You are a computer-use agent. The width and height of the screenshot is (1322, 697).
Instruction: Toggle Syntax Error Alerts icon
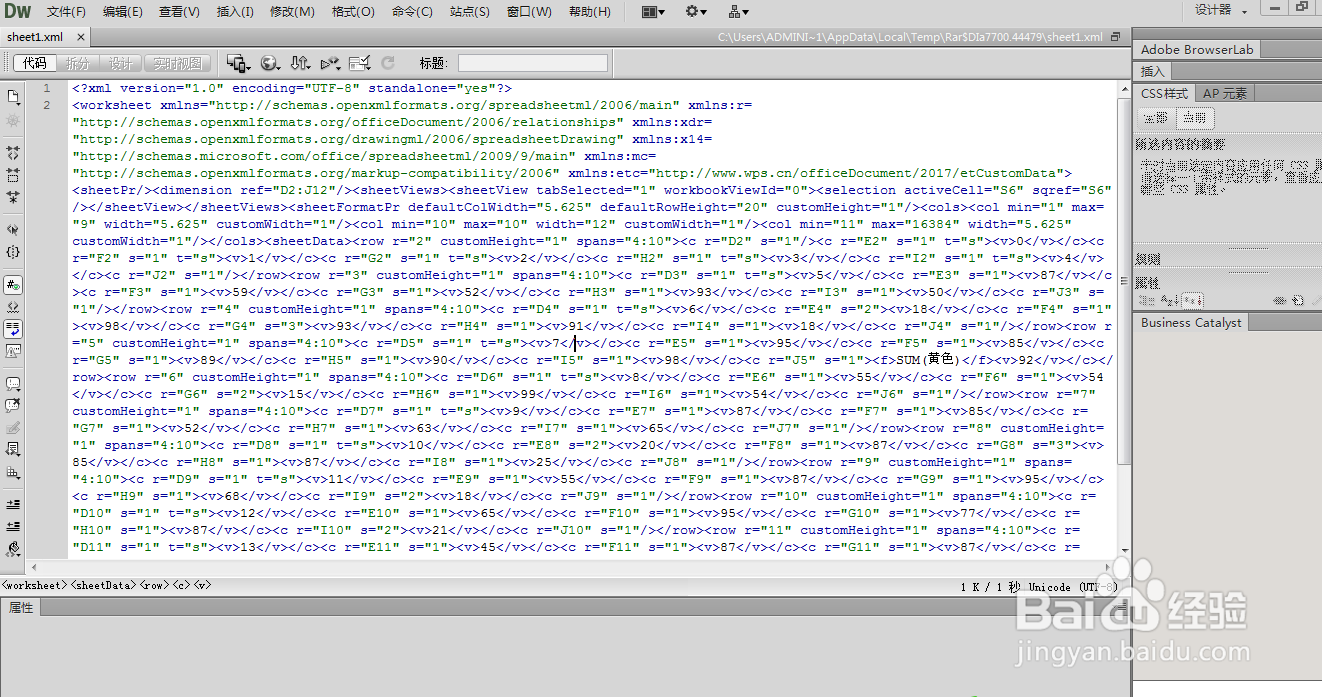pyautogui.click(x=13, y=350)
